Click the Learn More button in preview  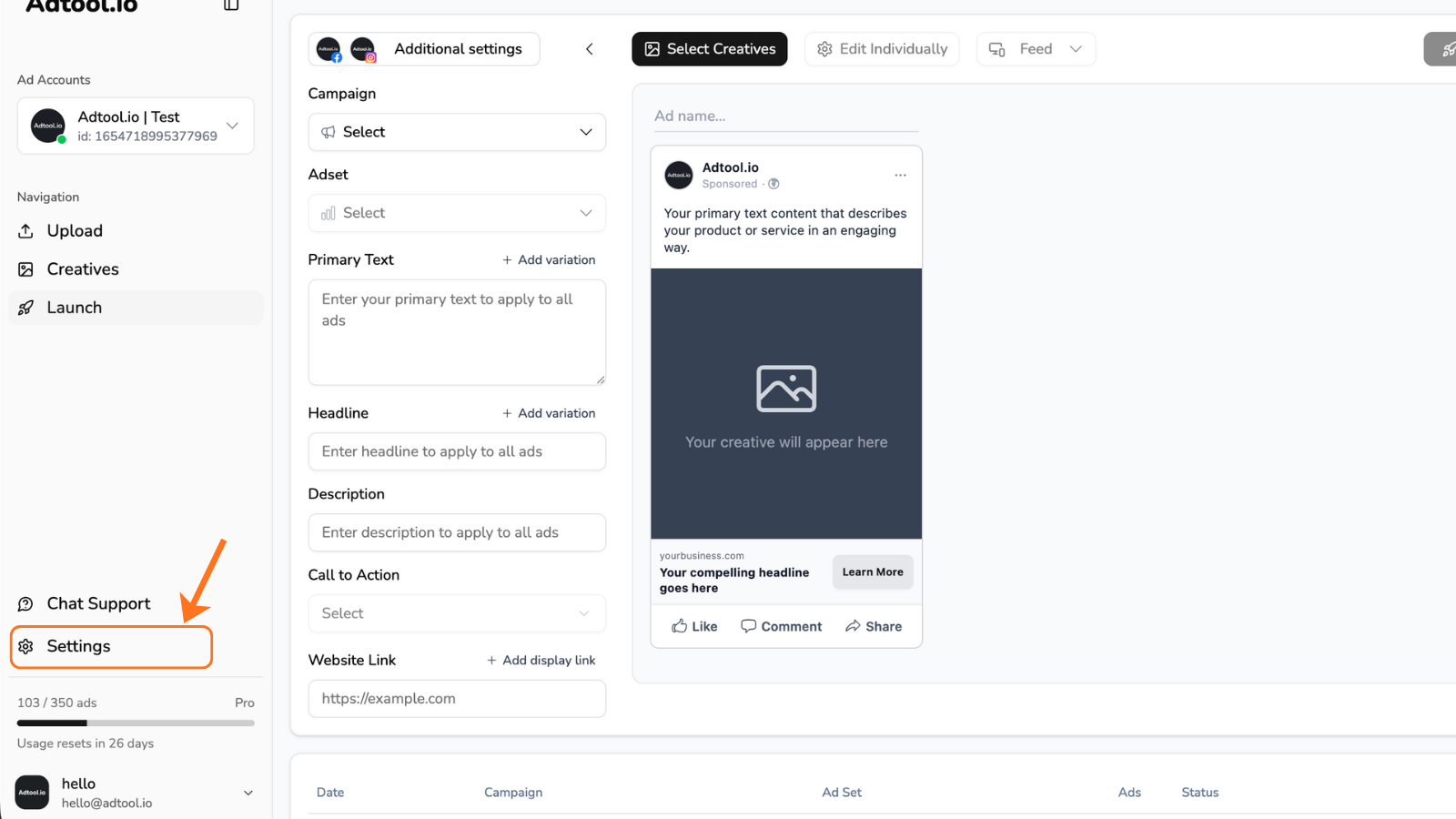pyautogui.click(x=873, y=572)
